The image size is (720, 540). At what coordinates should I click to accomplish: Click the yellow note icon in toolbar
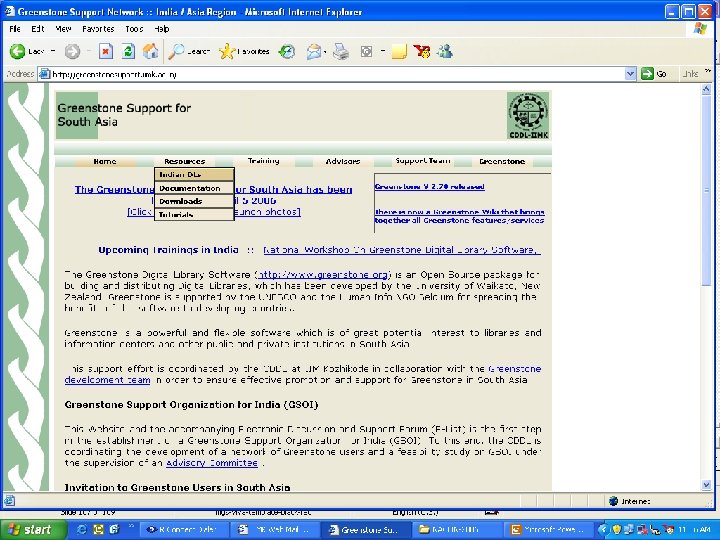click(x=399, y=51)
